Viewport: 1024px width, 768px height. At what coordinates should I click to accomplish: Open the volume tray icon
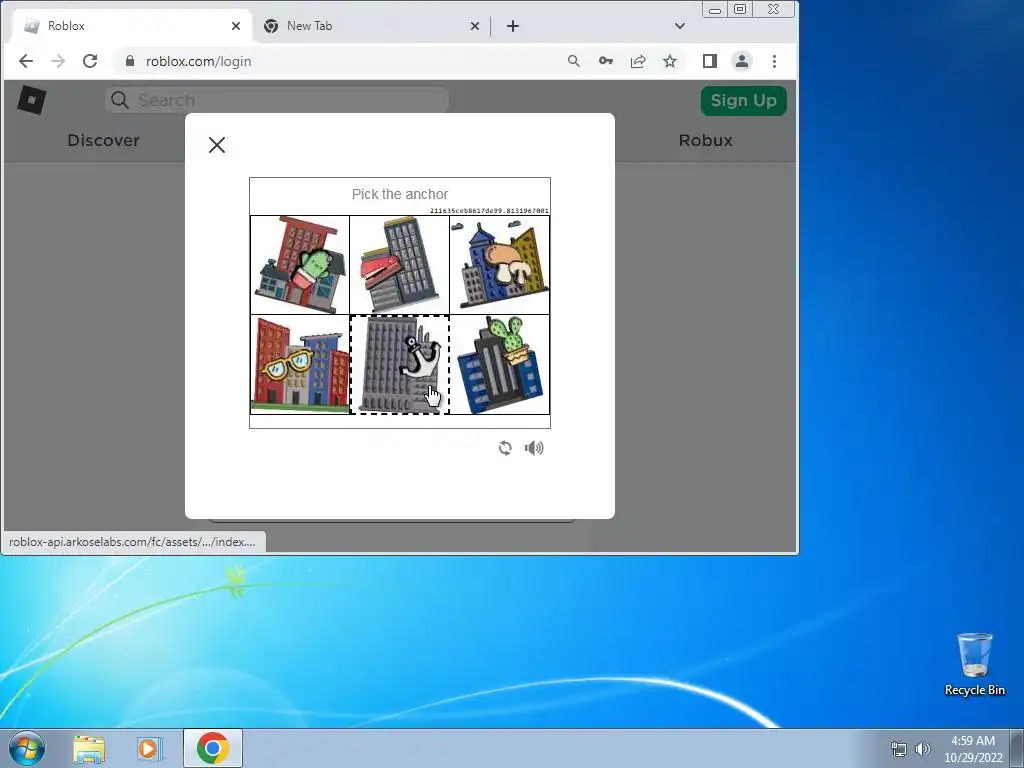click(x=922, y=748)
